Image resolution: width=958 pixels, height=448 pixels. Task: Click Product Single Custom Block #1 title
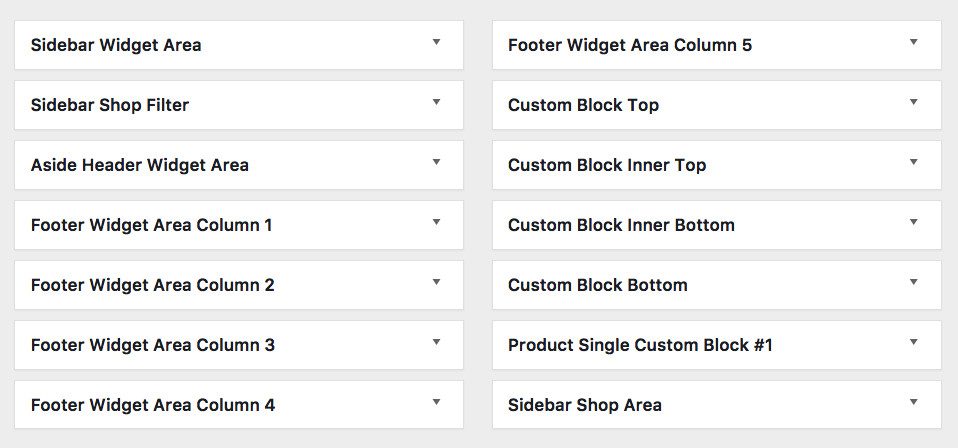coord(640,345)
